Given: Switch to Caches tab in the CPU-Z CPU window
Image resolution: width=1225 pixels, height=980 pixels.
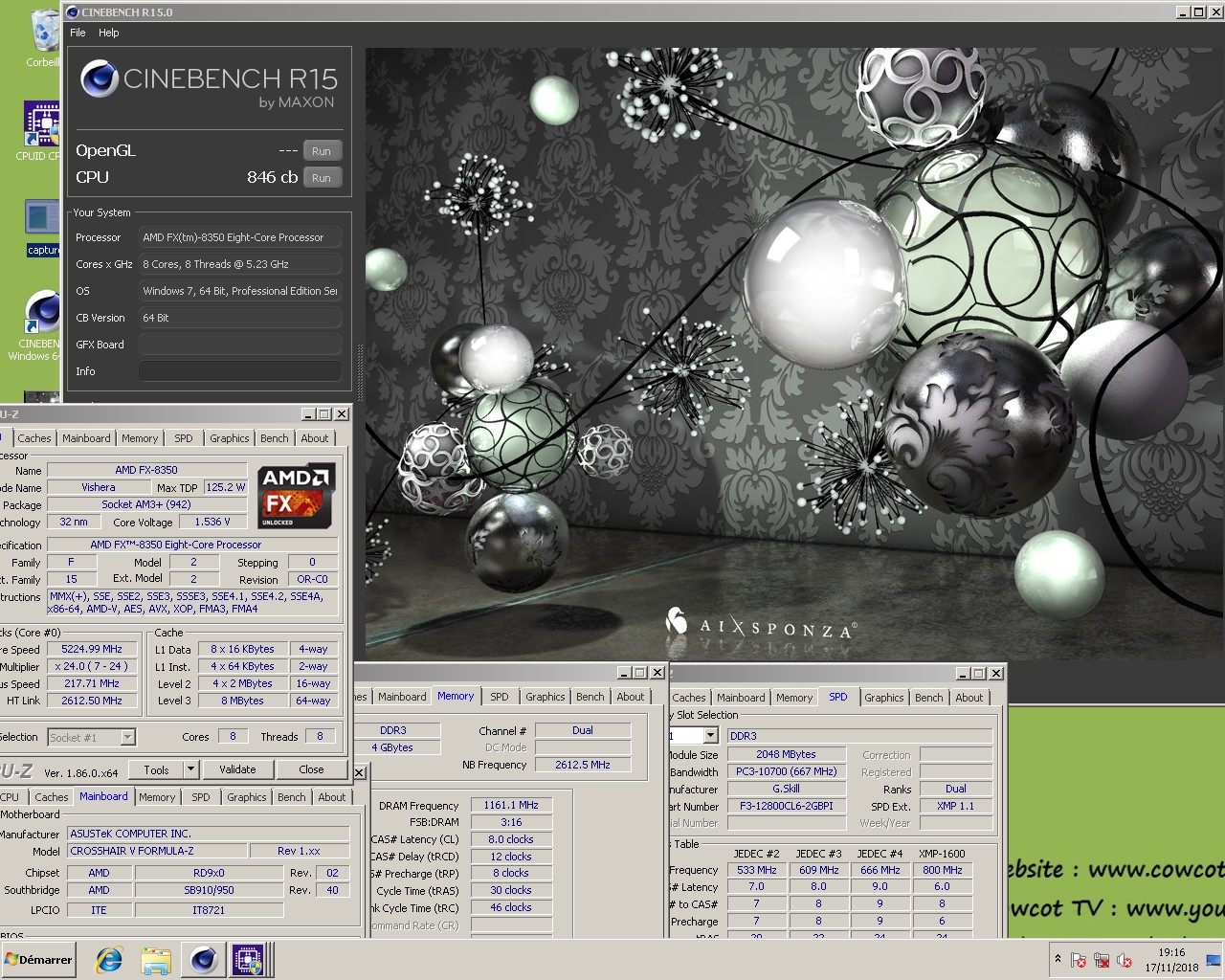Looking at the screenshot, I should coord(34,438).
